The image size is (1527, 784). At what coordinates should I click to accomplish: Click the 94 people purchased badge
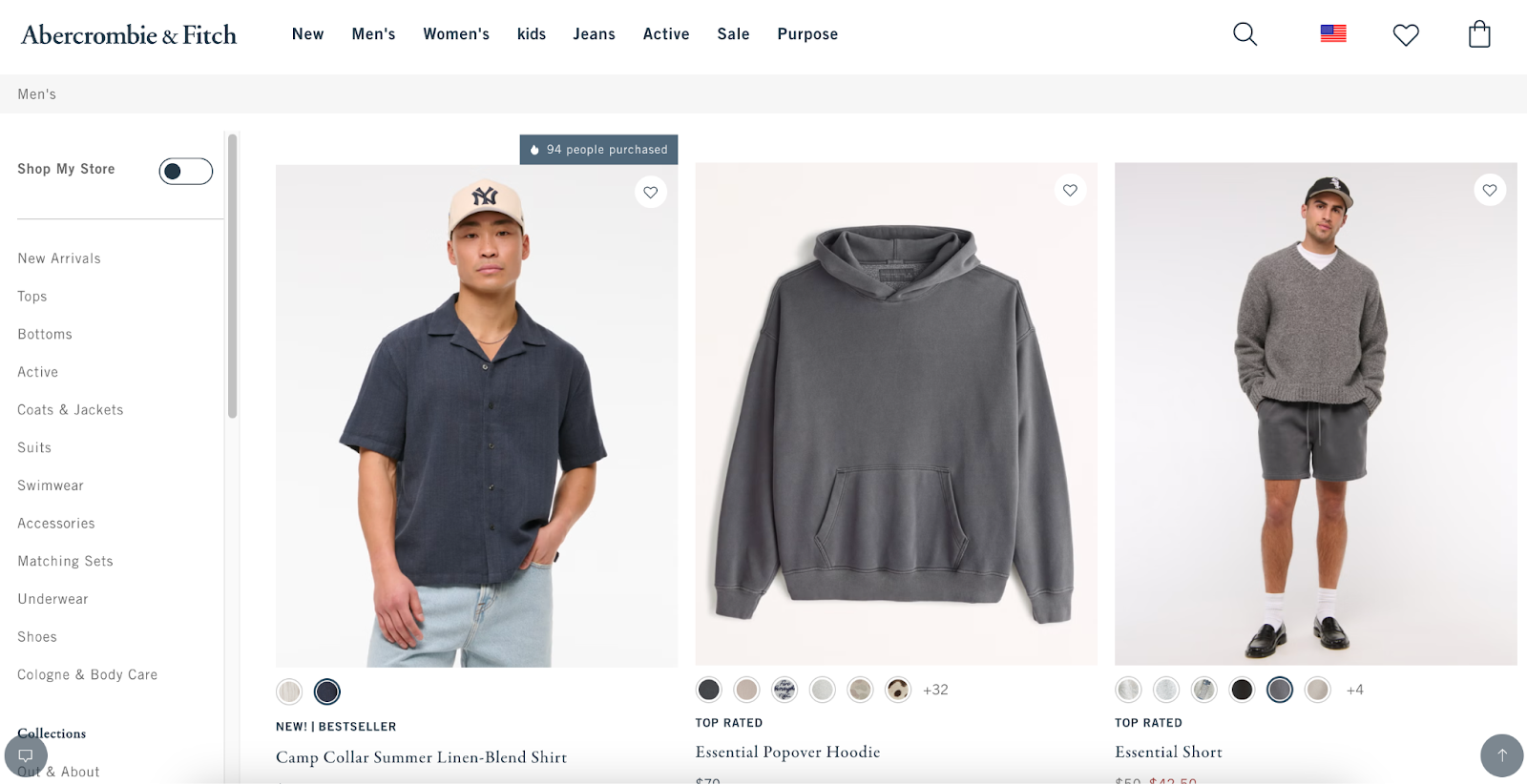tap(598, 149)
